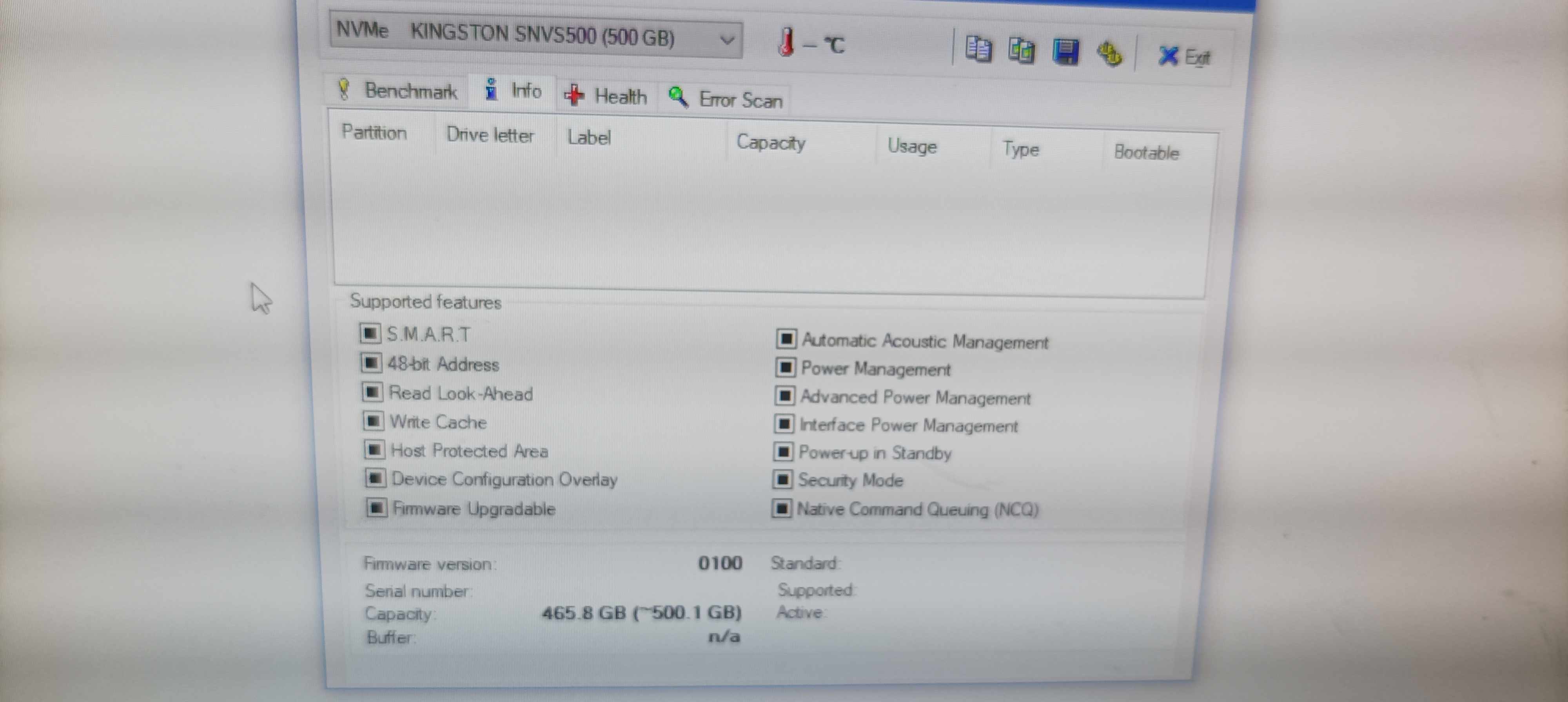Open the KINGSTON SNVS500 drive dropdown
The image size is (1568, 702).
coord(726,40)
